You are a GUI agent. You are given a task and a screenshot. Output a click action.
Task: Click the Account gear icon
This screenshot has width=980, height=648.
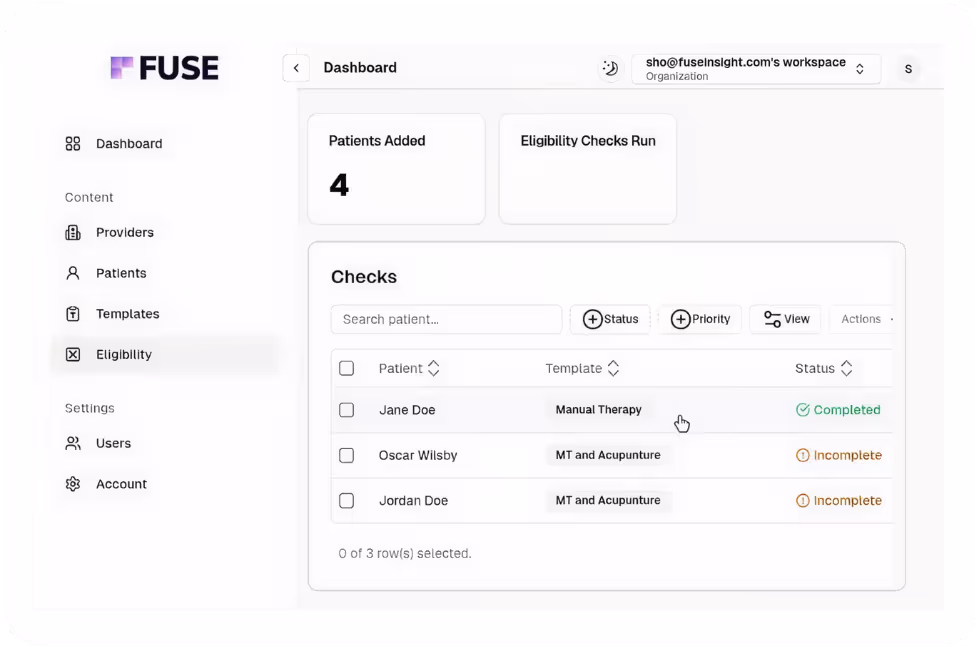point(73,484)
